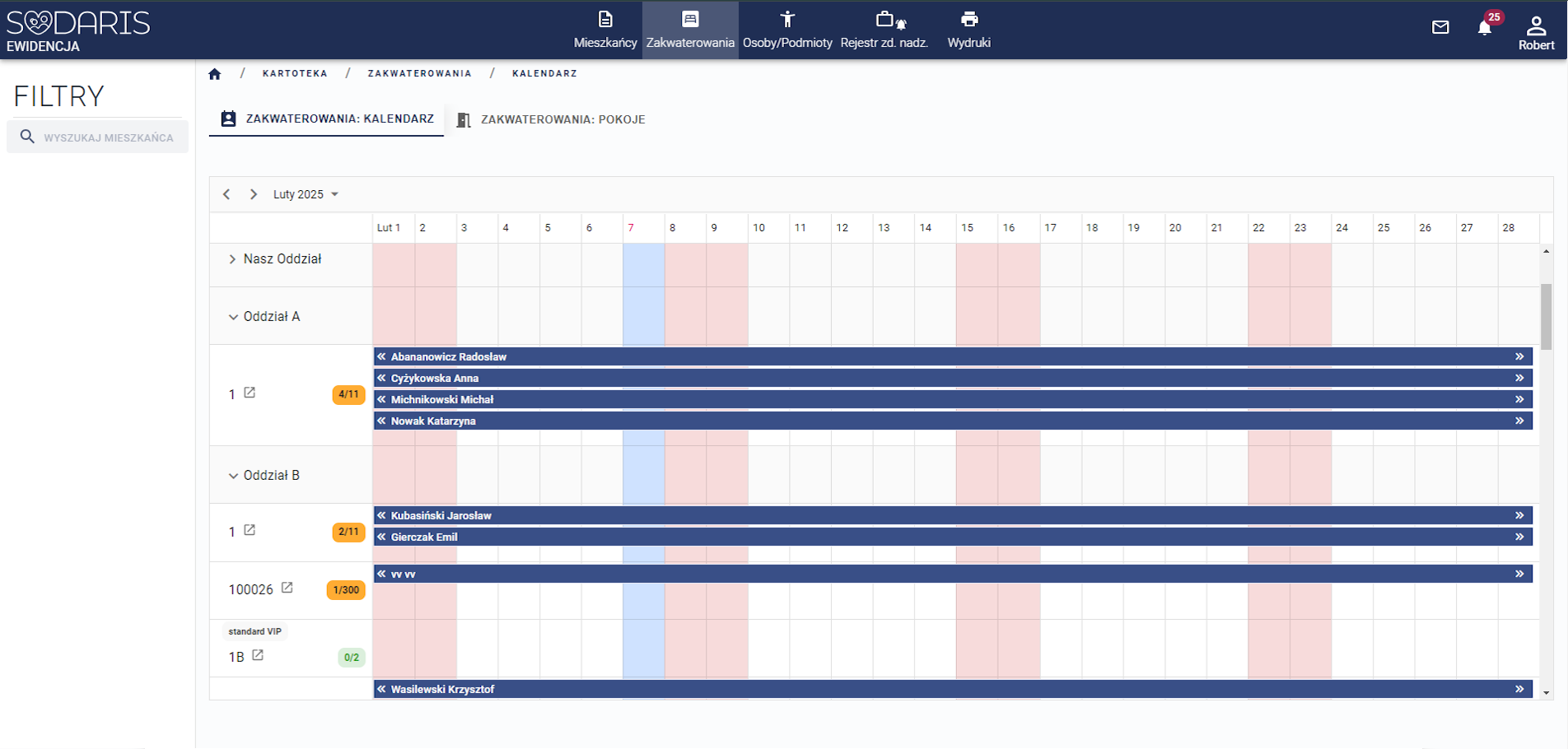This screenshot has width=1568, height=749.
Task: Click the Kartoteka breadcrumb link
Action: tap(295, 74)
